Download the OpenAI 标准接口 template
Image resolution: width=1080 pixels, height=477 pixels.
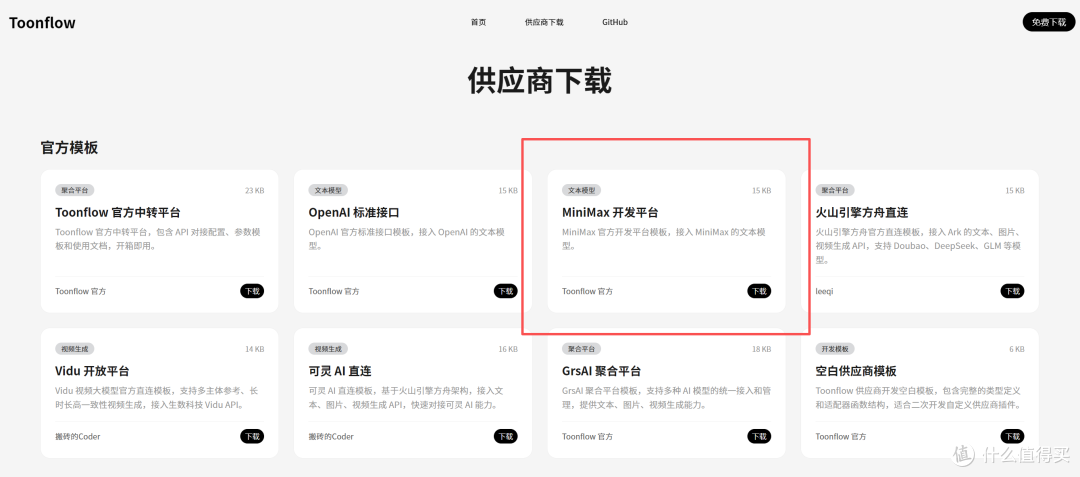tap(506, 291)
